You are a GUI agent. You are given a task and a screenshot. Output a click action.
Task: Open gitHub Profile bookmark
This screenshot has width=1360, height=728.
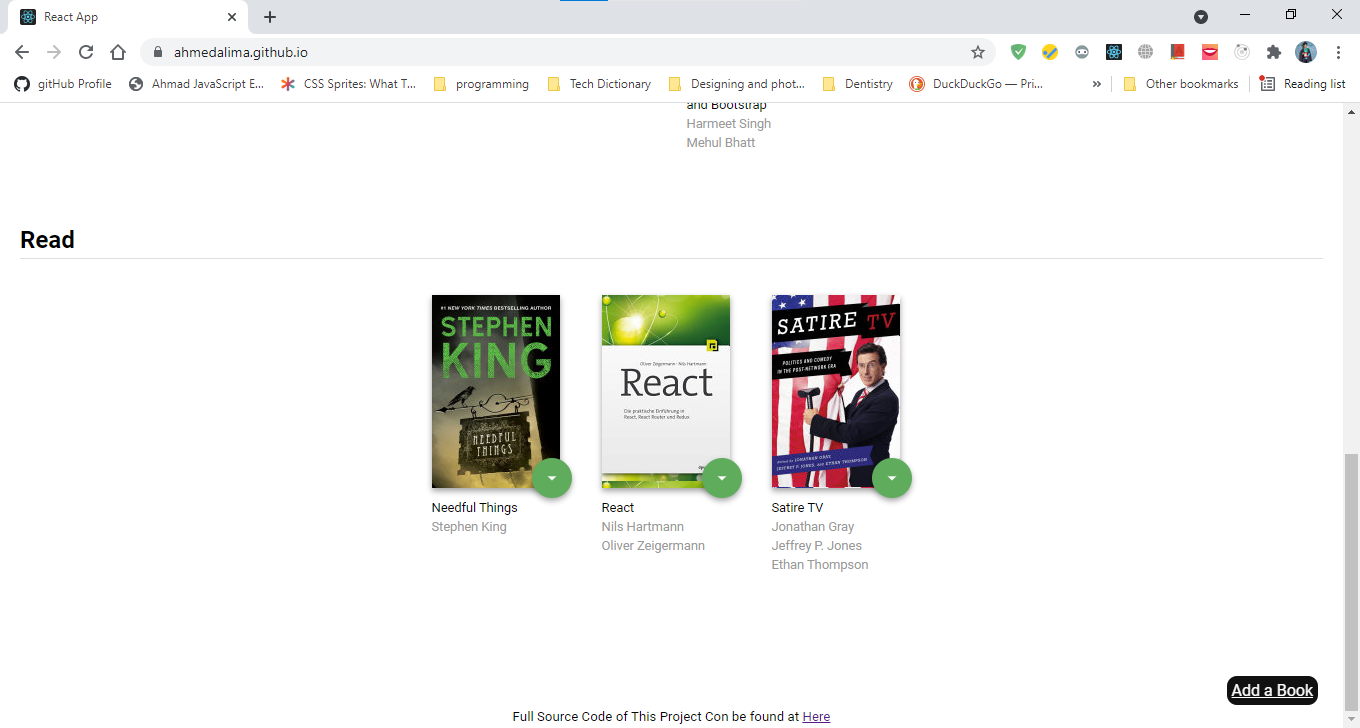pos(63,84)
